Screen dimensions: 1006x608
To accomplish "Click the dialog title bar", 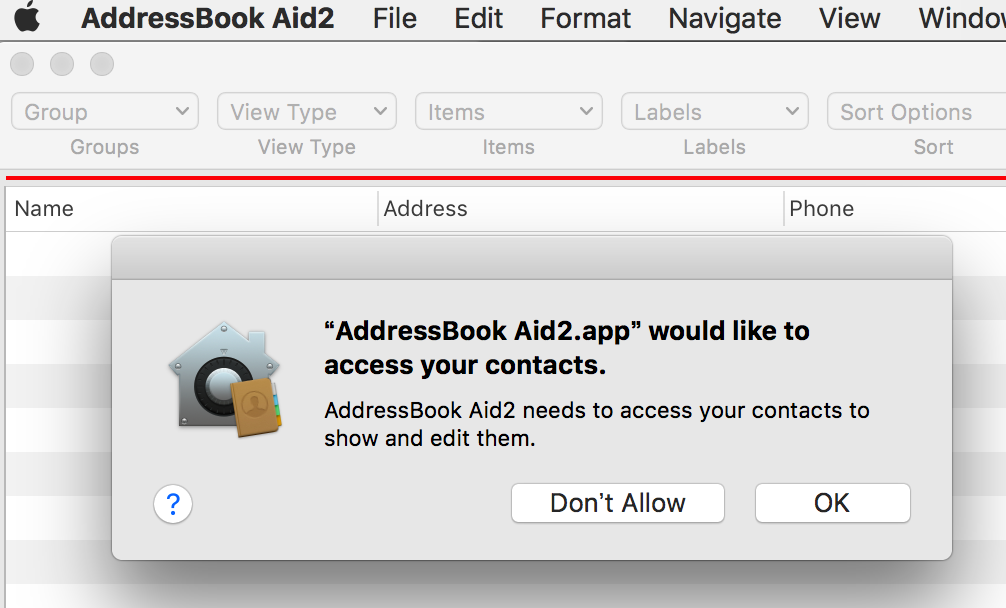I will (531, 258).
